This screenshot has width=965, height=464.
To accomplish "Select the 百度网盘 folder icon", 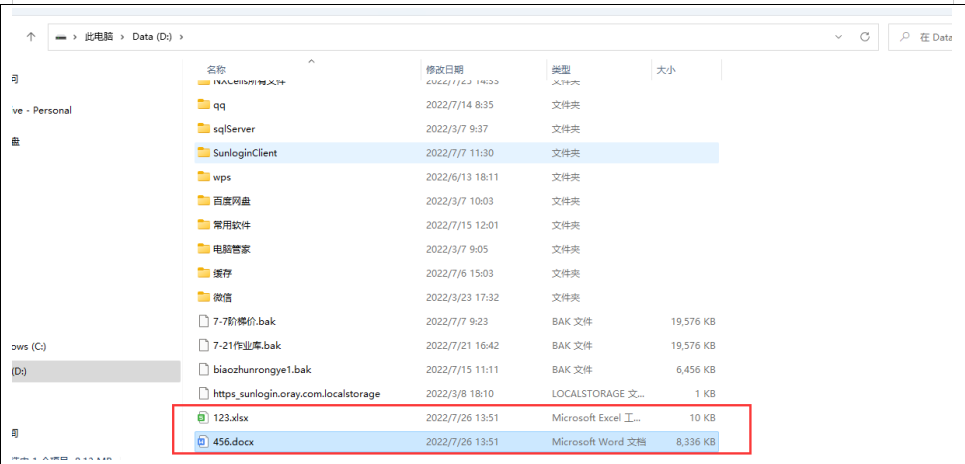I will coord(203,201).
